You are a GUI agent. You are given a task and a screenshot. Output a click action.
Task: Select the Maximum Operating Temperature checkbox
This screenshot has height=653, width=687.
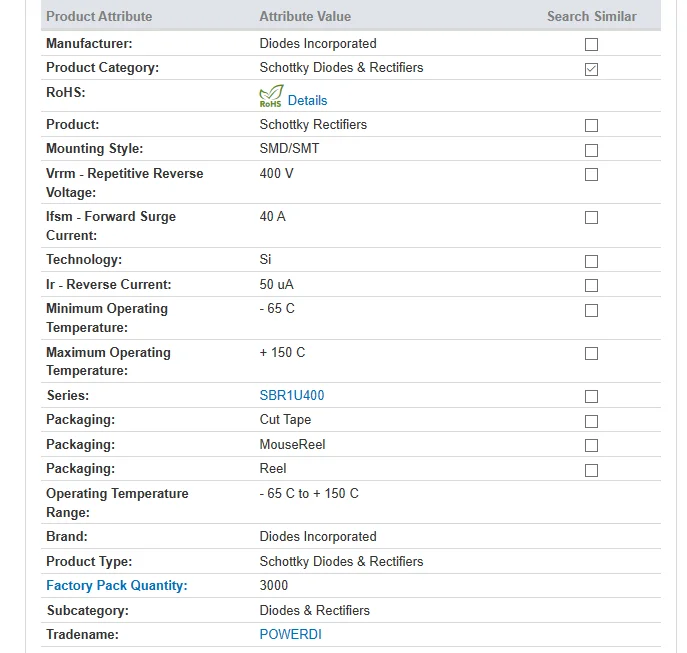[591, 353]
